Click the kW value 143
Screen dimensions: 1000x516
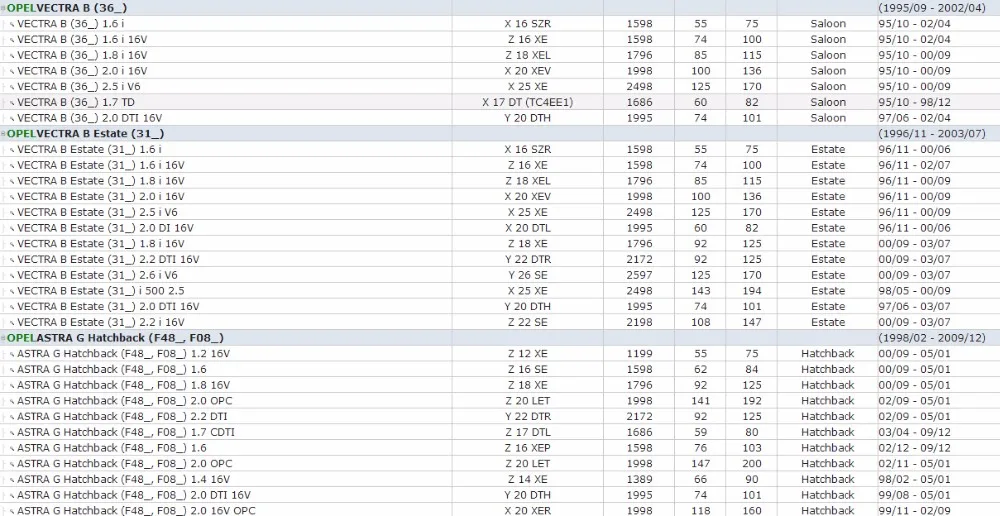coord(700,291)
